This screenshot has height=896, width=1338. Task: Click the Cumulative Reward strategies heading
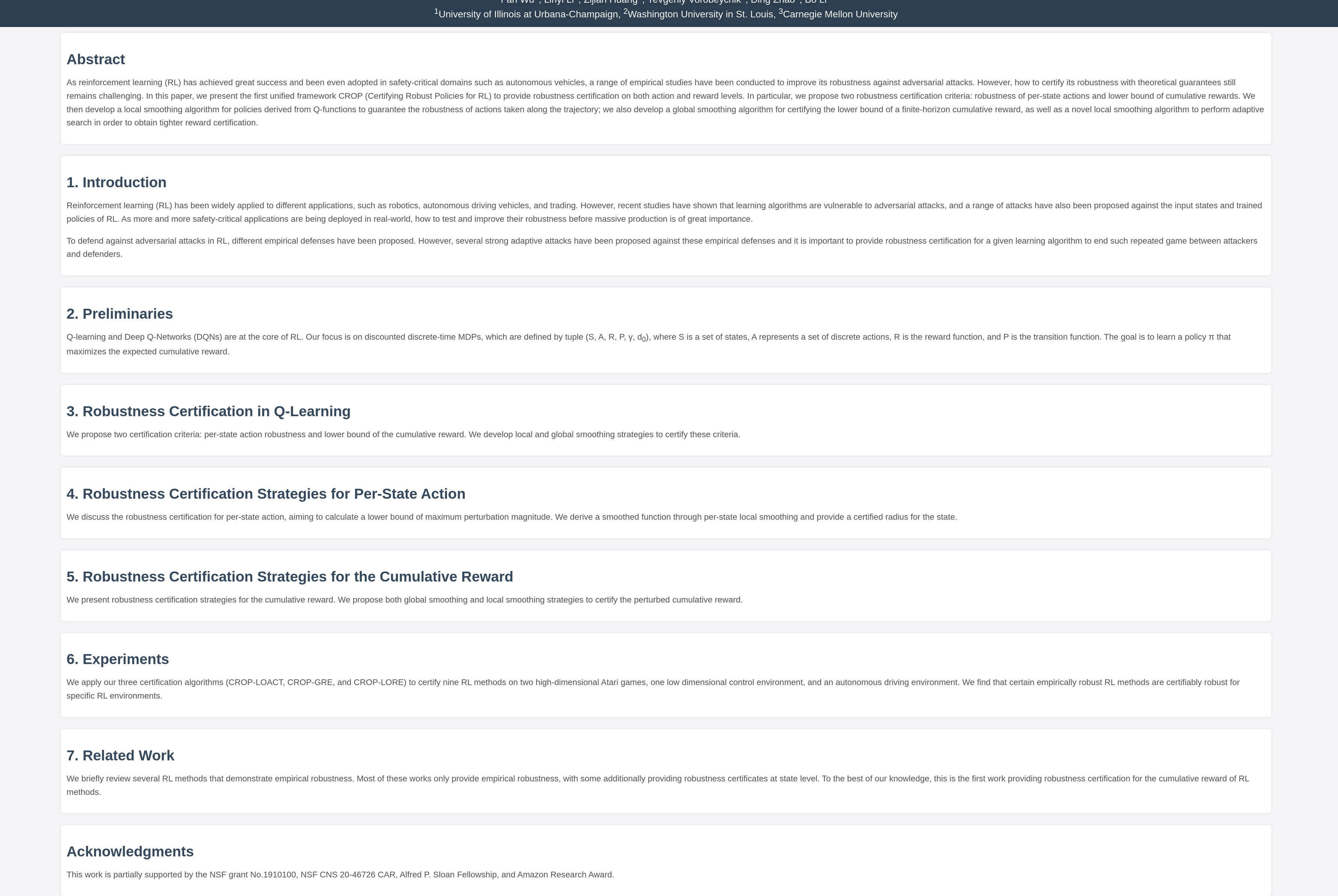point(289,577)
